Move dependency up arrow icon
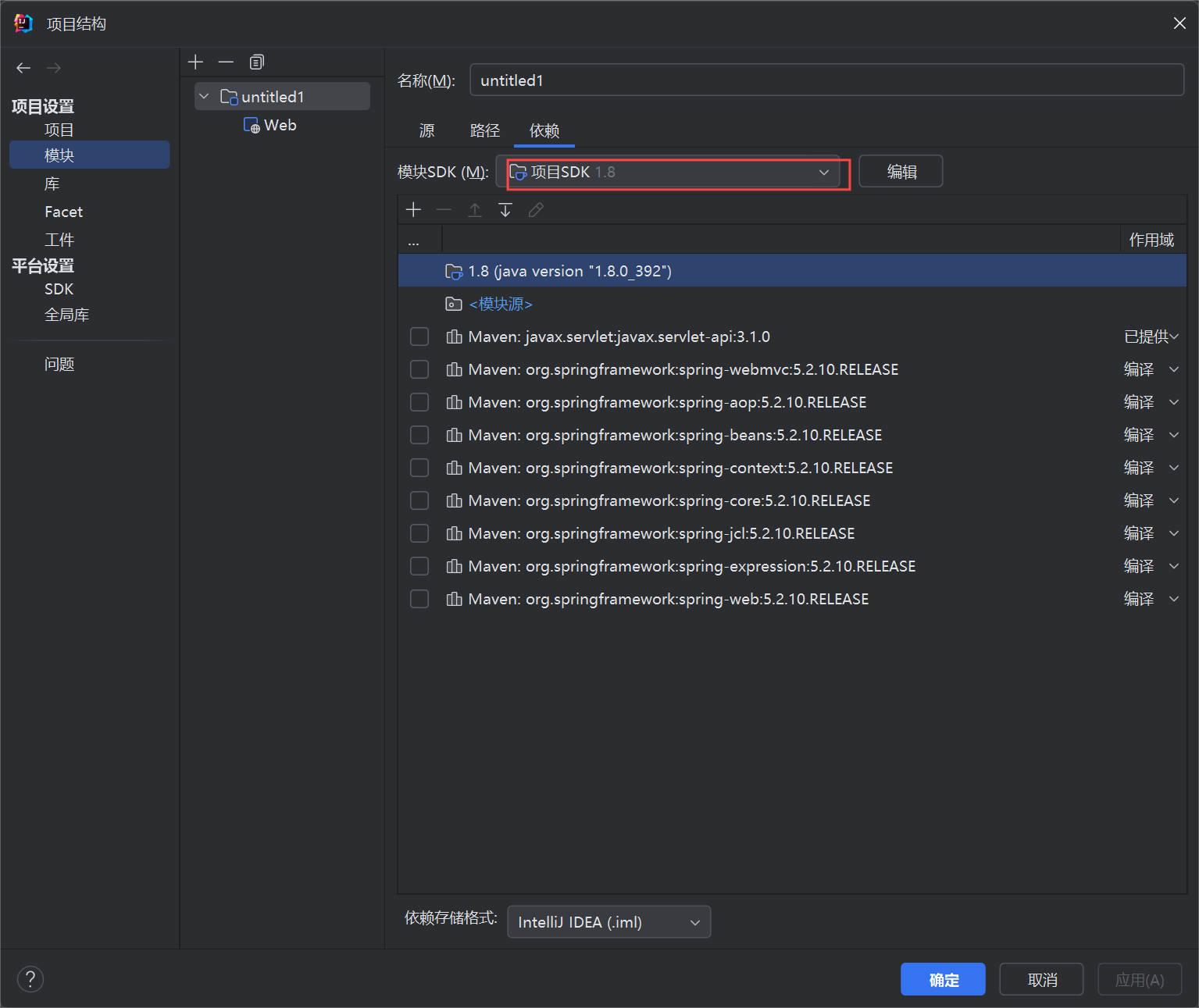Screen dimensions: 1199x1008 474,209
